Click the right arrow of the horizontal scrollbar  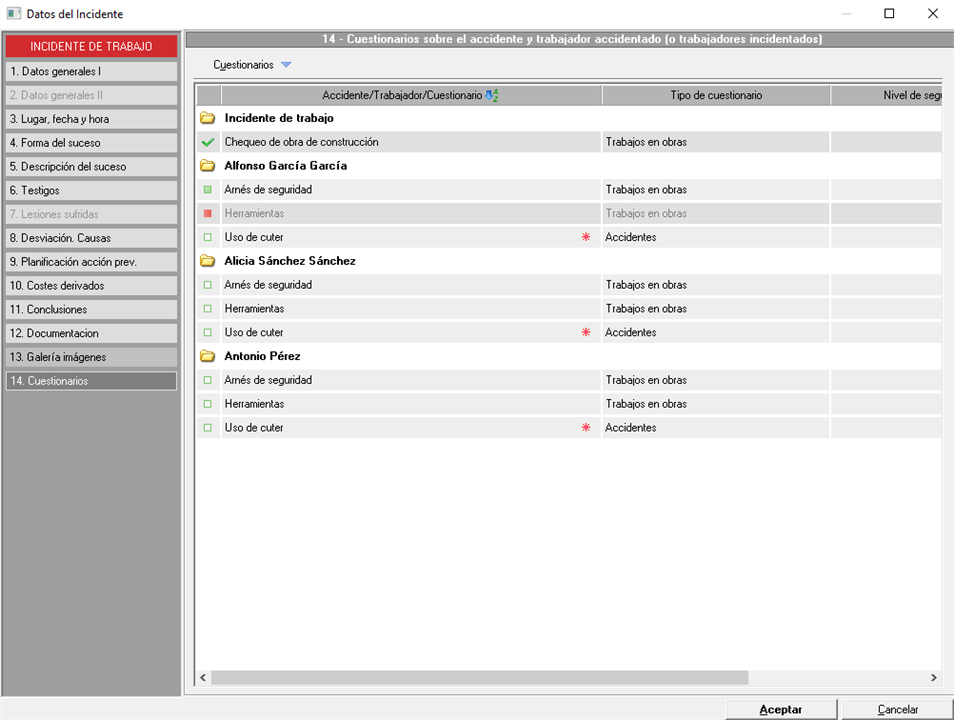click(x=934, y=678)
